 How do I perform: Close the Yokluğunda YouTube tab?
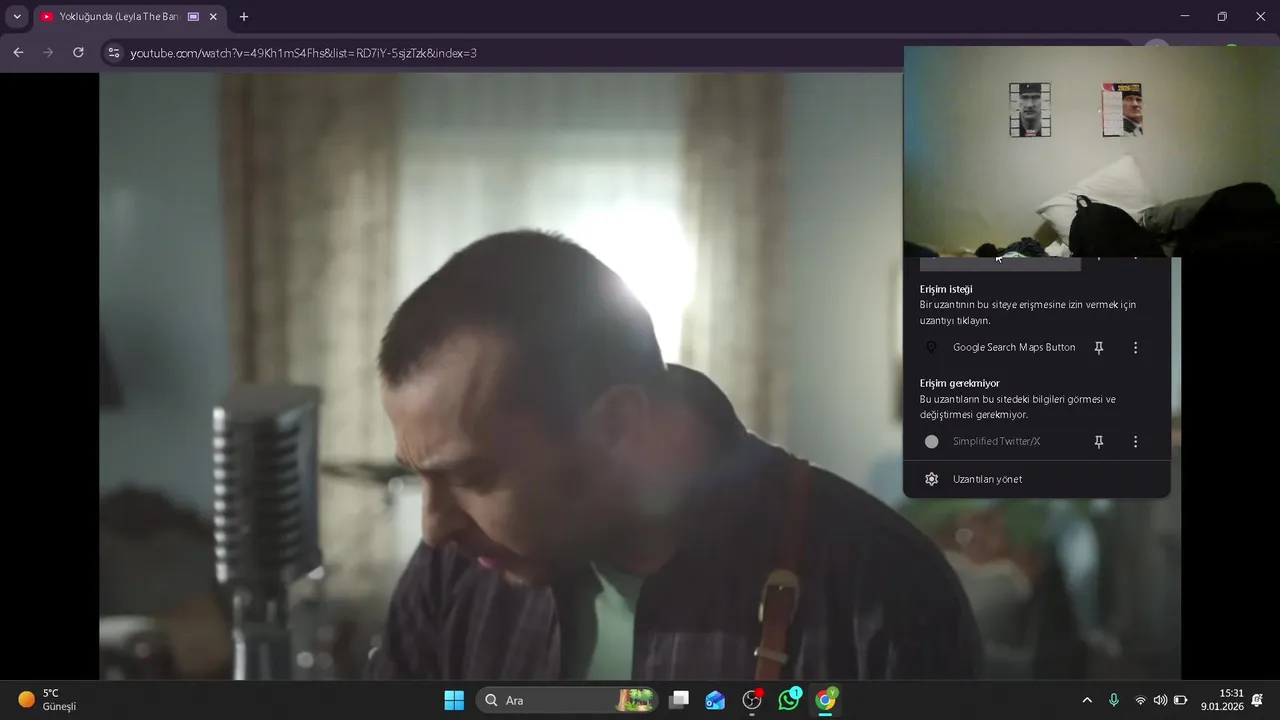[213, 17]
